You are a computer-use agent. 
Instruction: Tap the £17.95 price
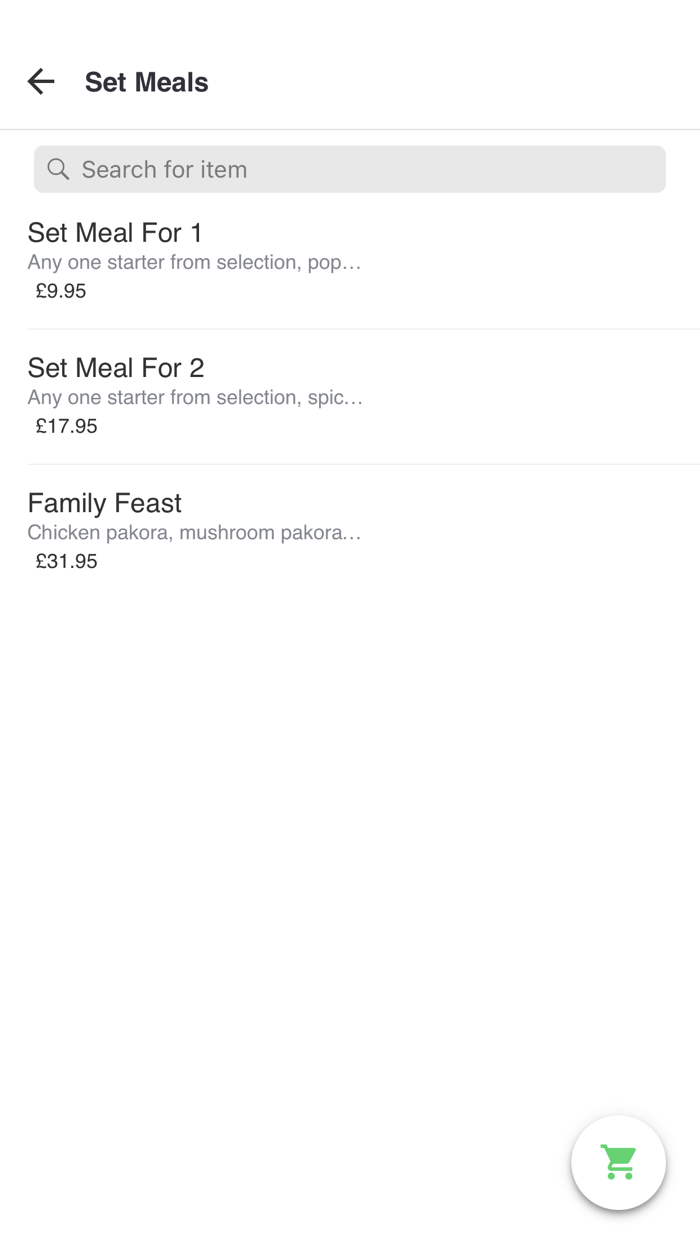tap(67, 426)
